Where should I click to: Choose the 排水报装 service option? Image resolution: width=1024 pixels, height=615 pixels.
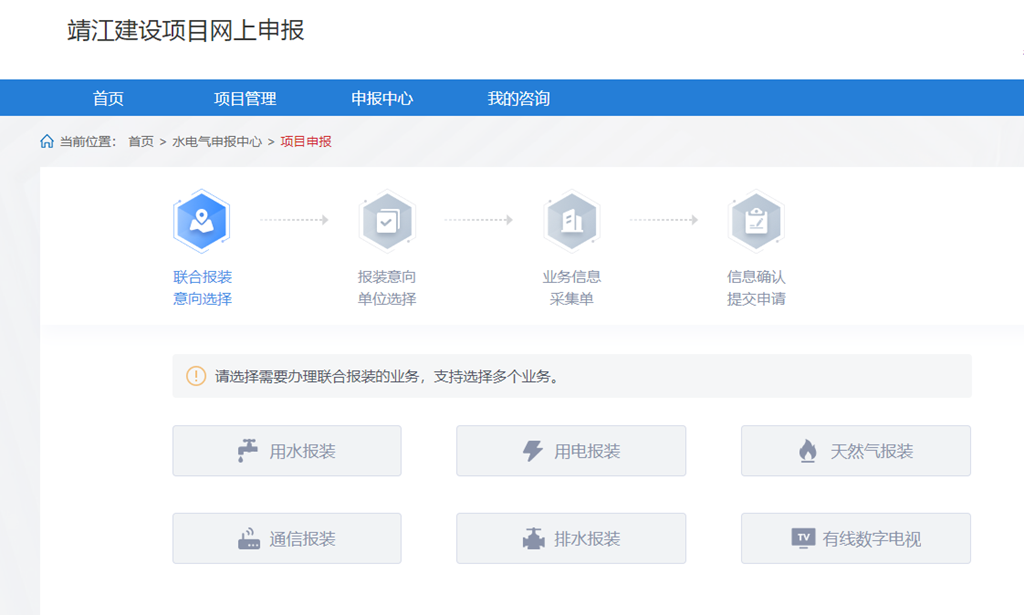(x=571, y=539)
